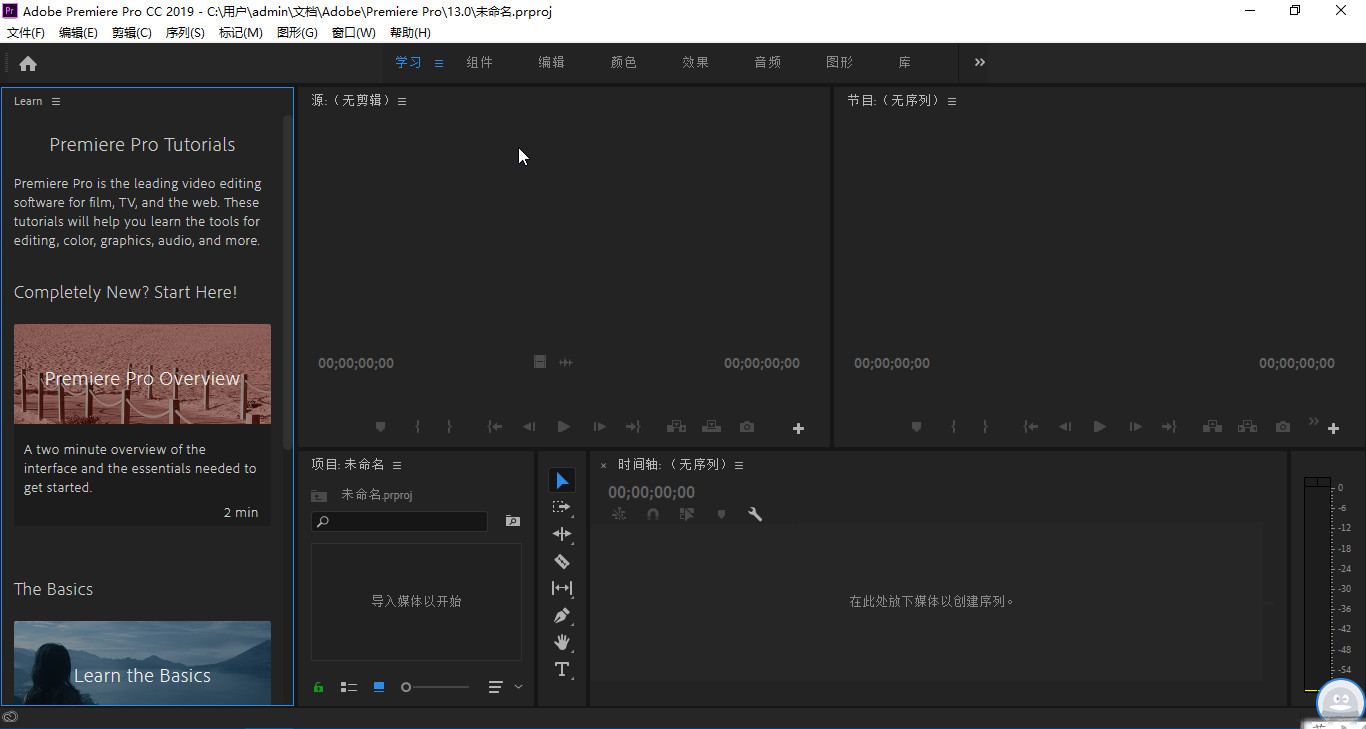Select the Ripple Edit tool

pyautogui.click(x=562, y=534)
